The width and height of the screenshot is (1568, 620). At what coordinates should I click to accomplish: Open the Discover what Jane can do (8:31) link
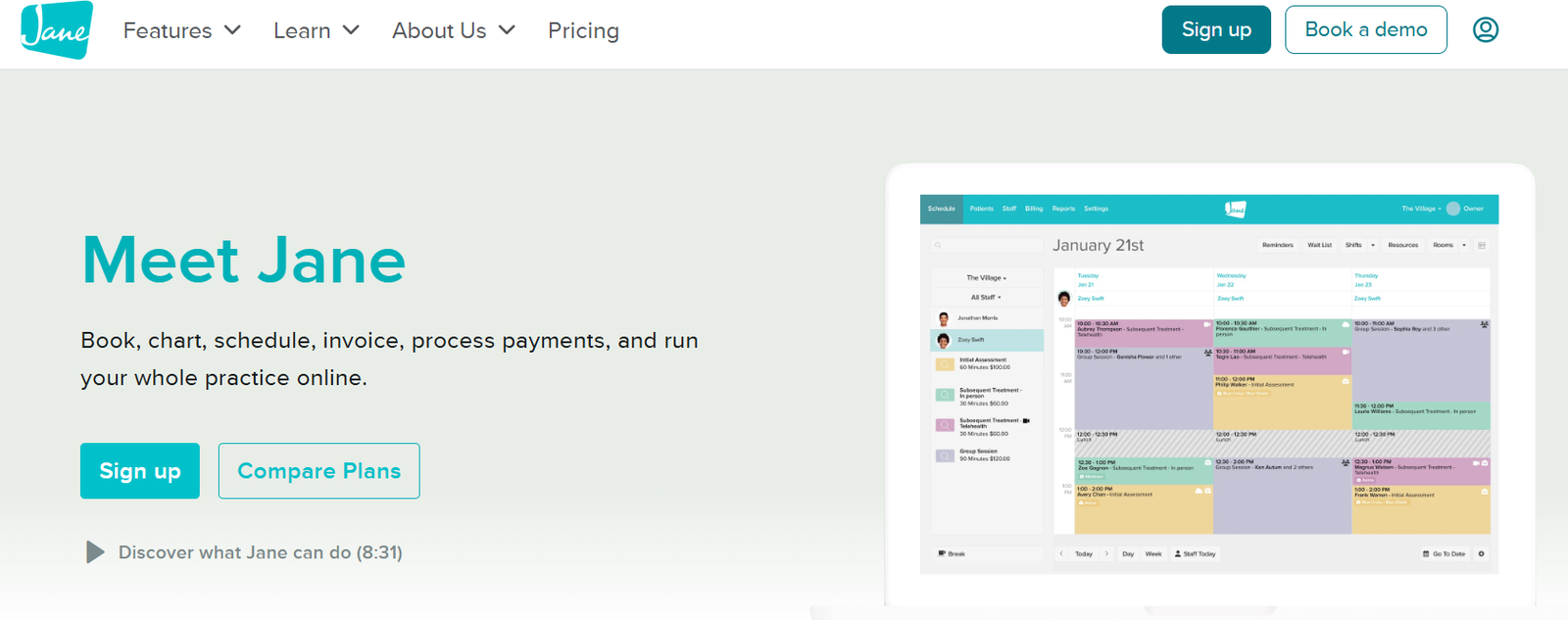pos(261,552)
